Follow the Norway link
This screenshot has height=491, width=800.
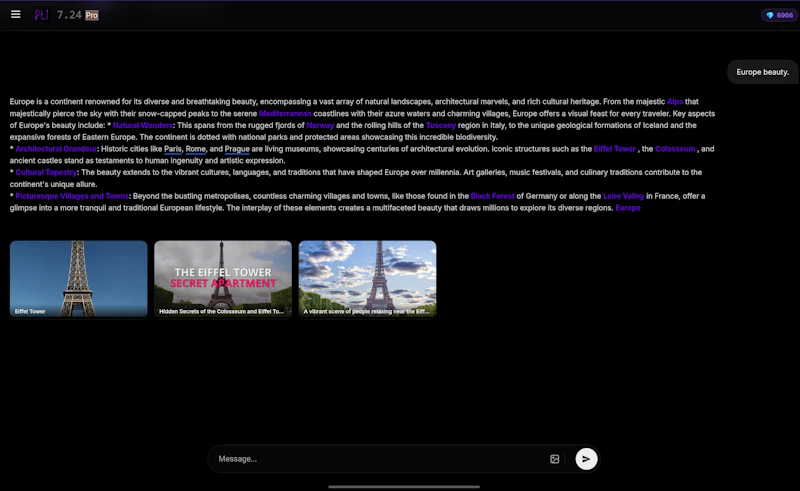click(320, 125)
